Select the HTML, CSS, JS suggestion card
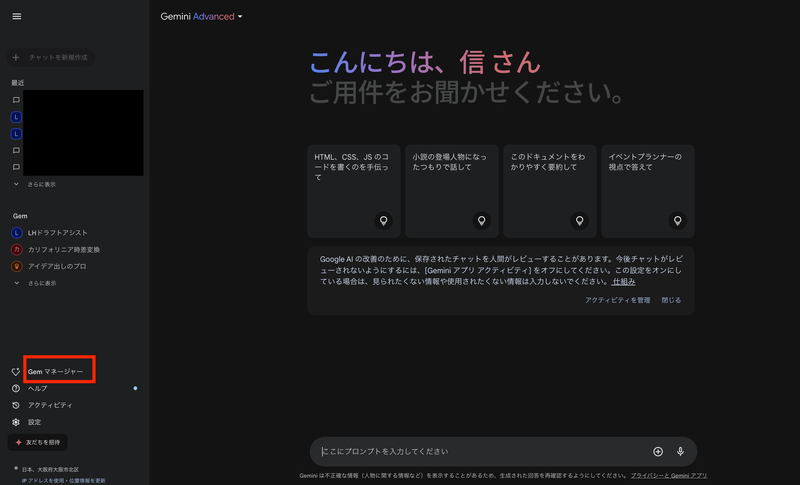The height and width of the screenshot is (485, 800). click(x=354, y=190)
